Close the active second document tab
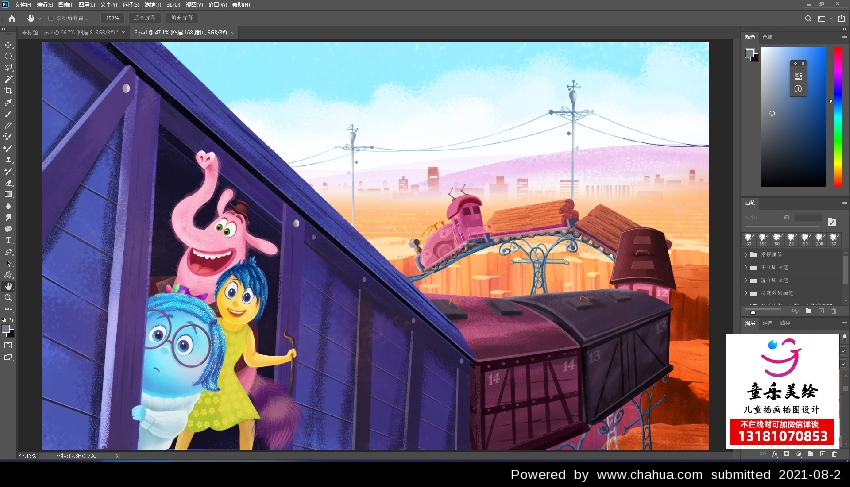Screen dimensions: 850x487 point(232,33)
